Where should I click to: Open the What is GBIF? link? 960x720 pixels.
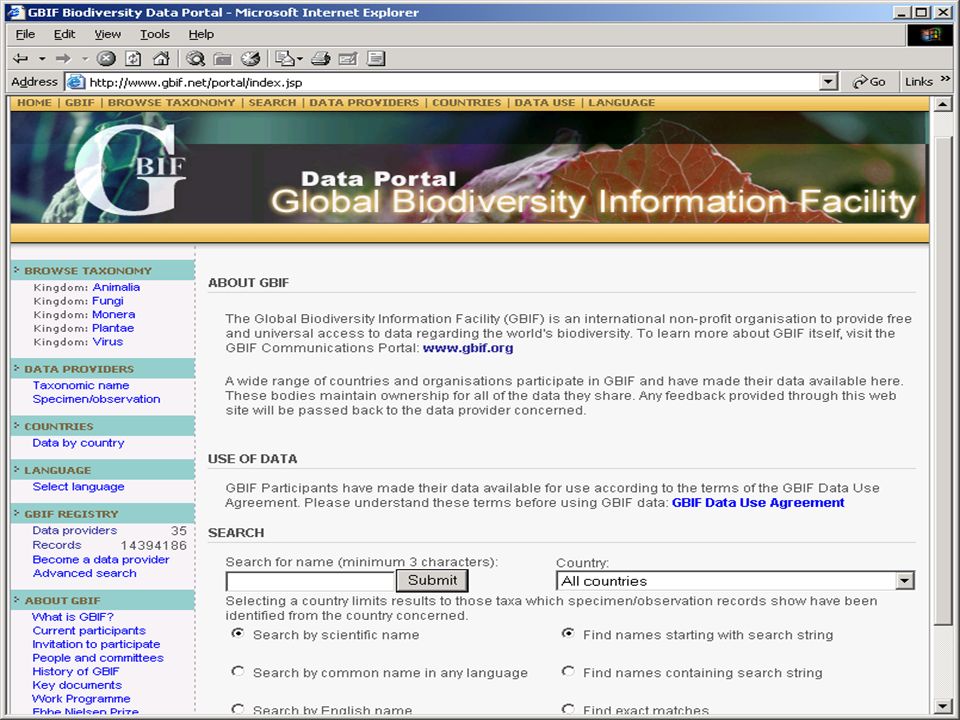click(x=73, y=617)
